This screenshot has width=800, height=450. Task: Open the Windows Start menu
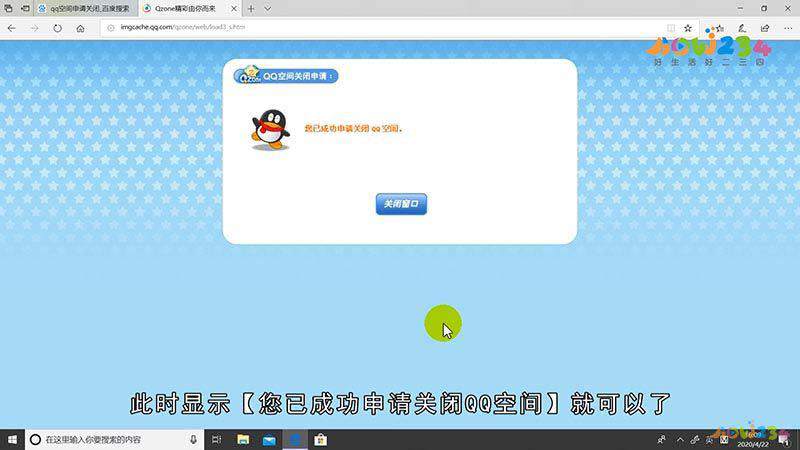(x=12, y=439)
